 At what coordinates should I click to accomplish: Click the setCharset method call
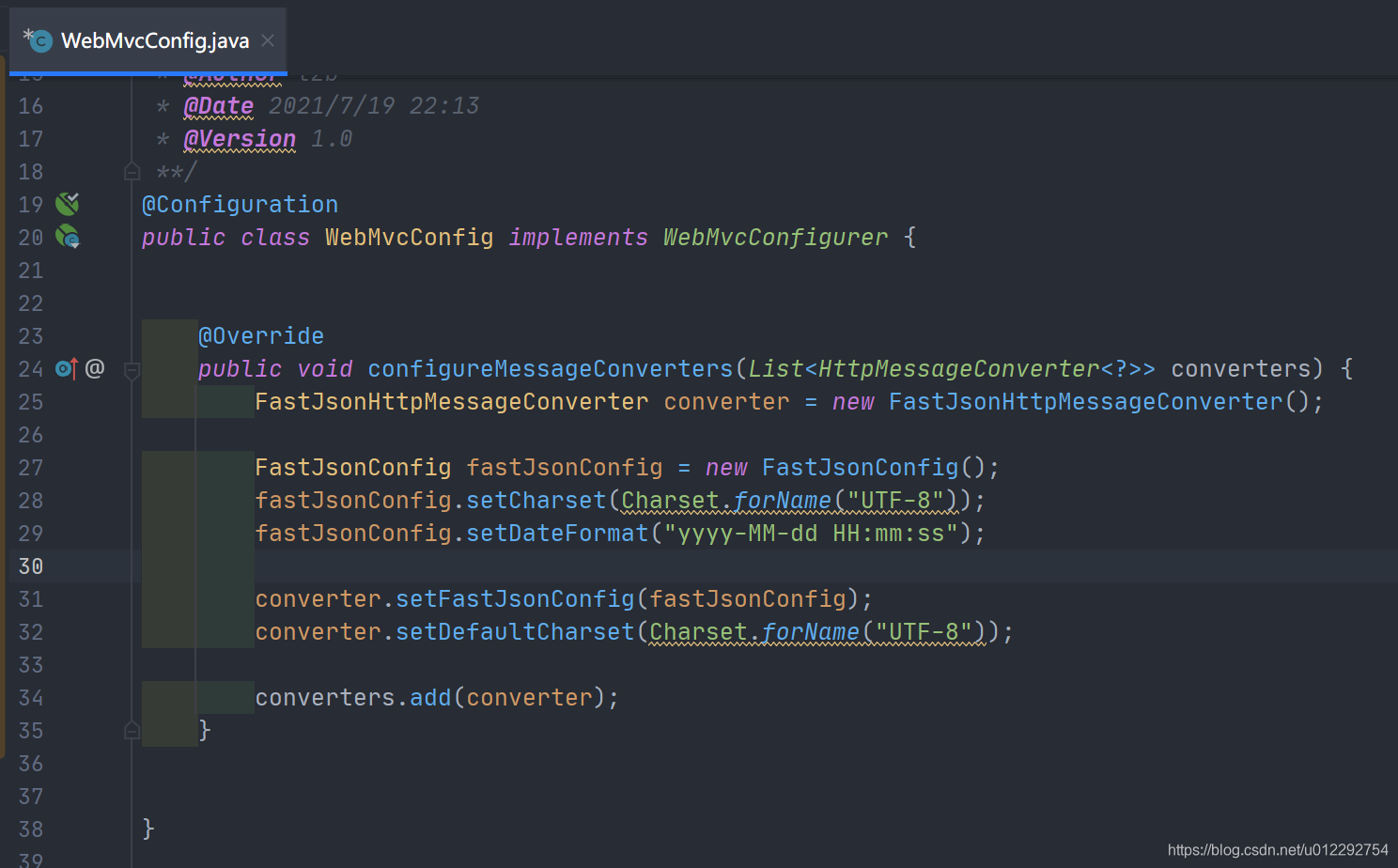point(536,500)
